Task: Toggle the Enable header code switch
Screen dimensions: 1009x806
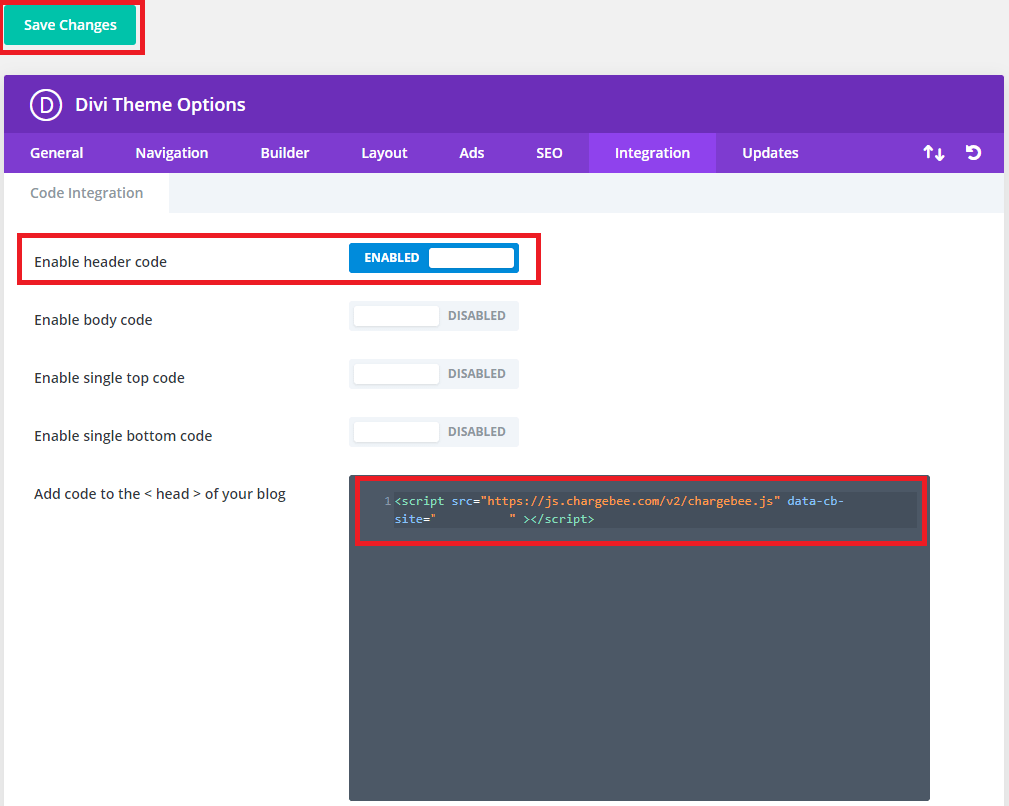Action: point(434,258)
